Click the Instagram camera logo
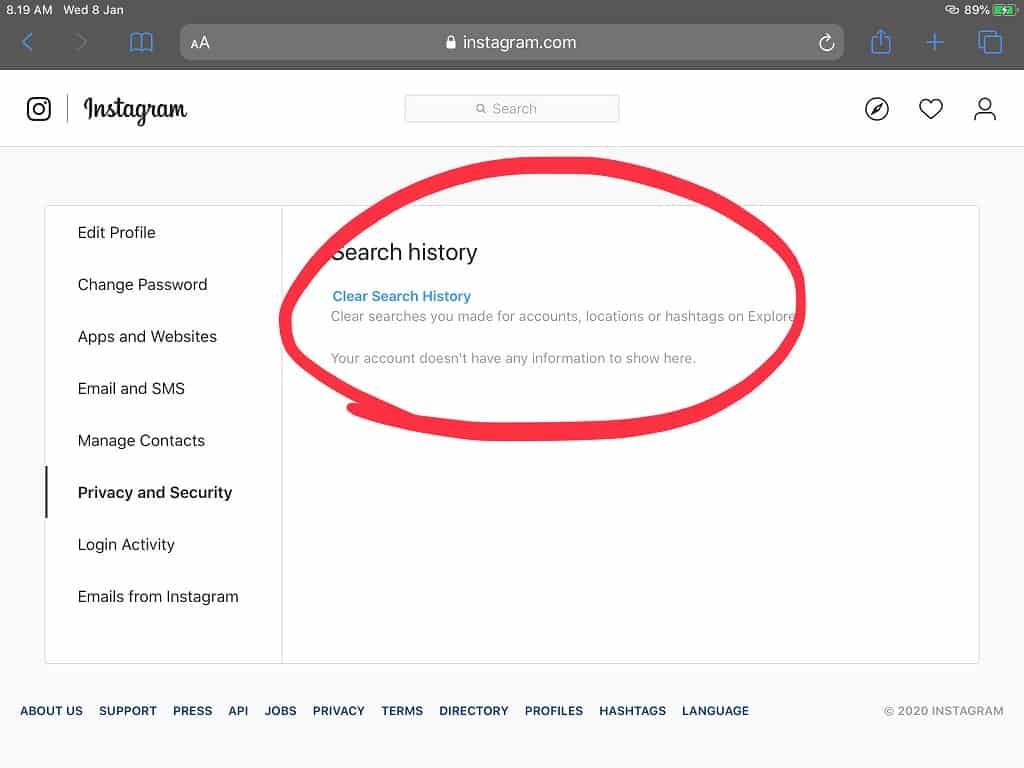 pos(39,109)
